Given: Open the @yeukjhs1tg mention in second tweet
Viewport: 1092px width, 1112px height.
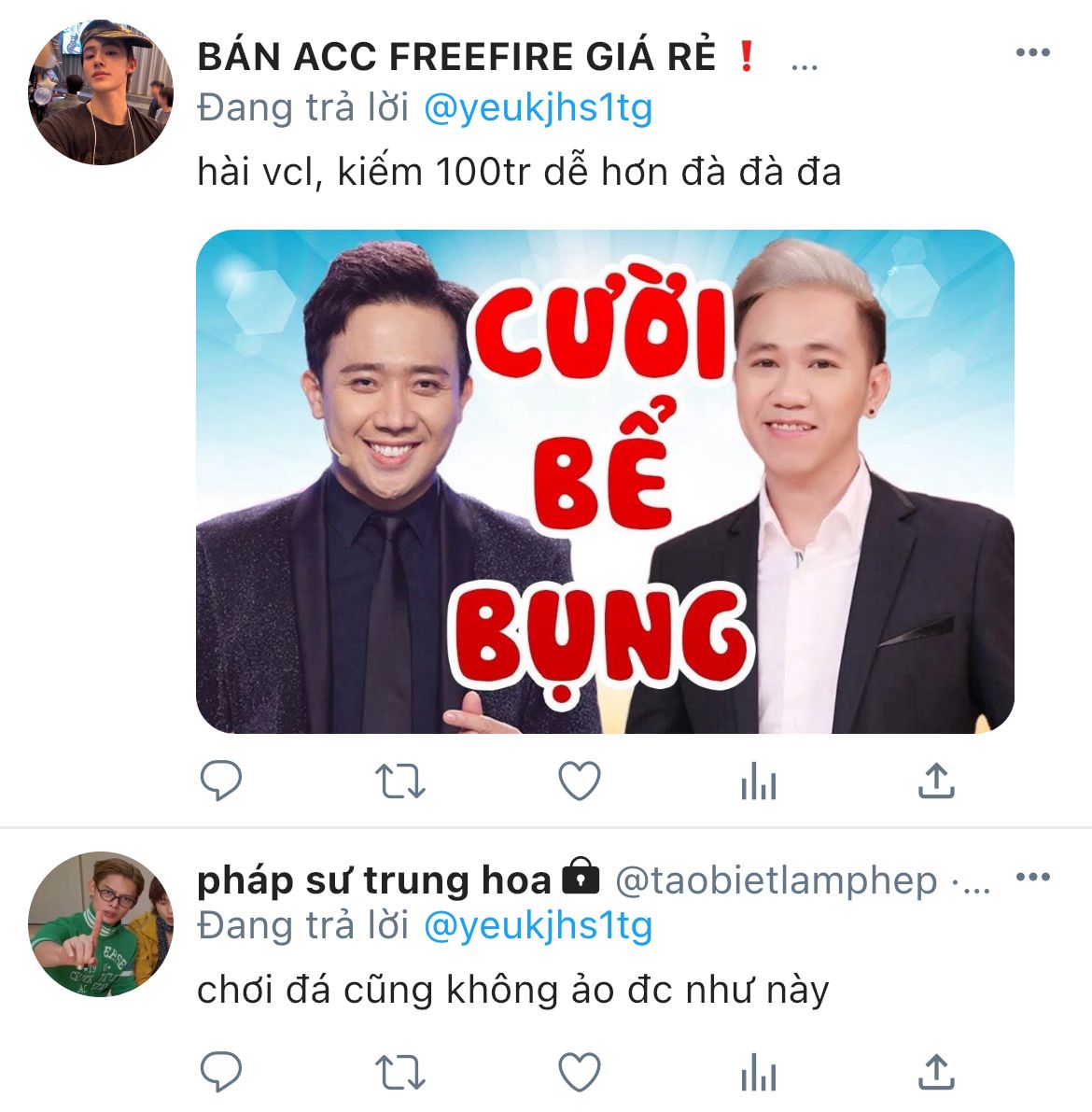Looking at the screenshot, I should pos(539,926).
